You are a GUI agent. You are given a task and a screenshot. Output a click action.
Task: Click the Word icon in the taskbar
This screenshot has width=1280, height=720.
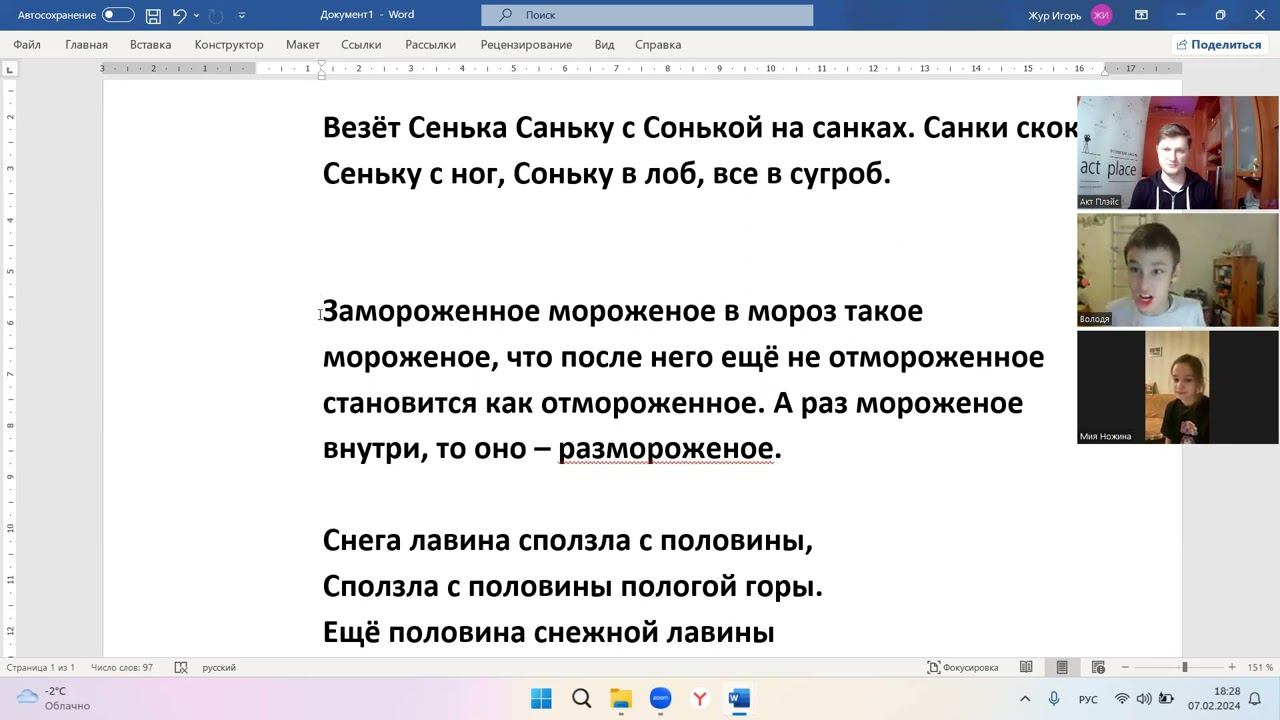tap(739, 698)
